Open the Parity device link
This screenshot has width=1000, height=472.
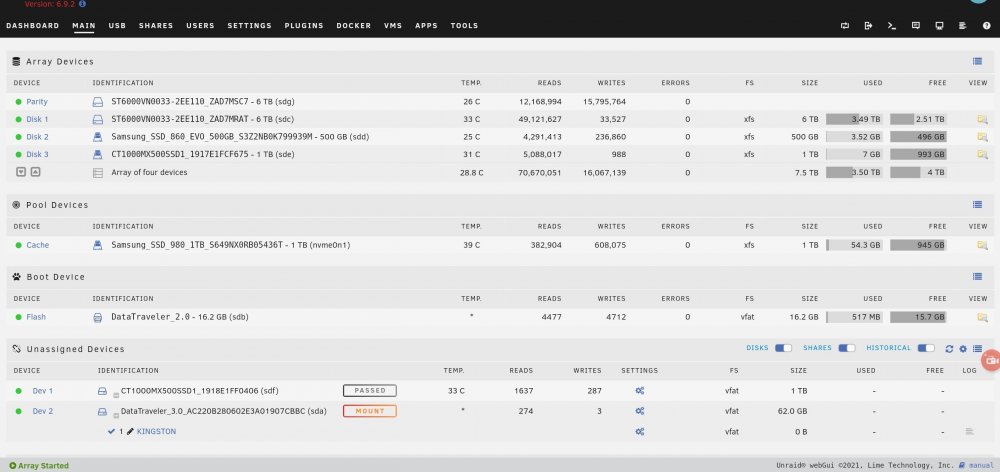(37, 102)
